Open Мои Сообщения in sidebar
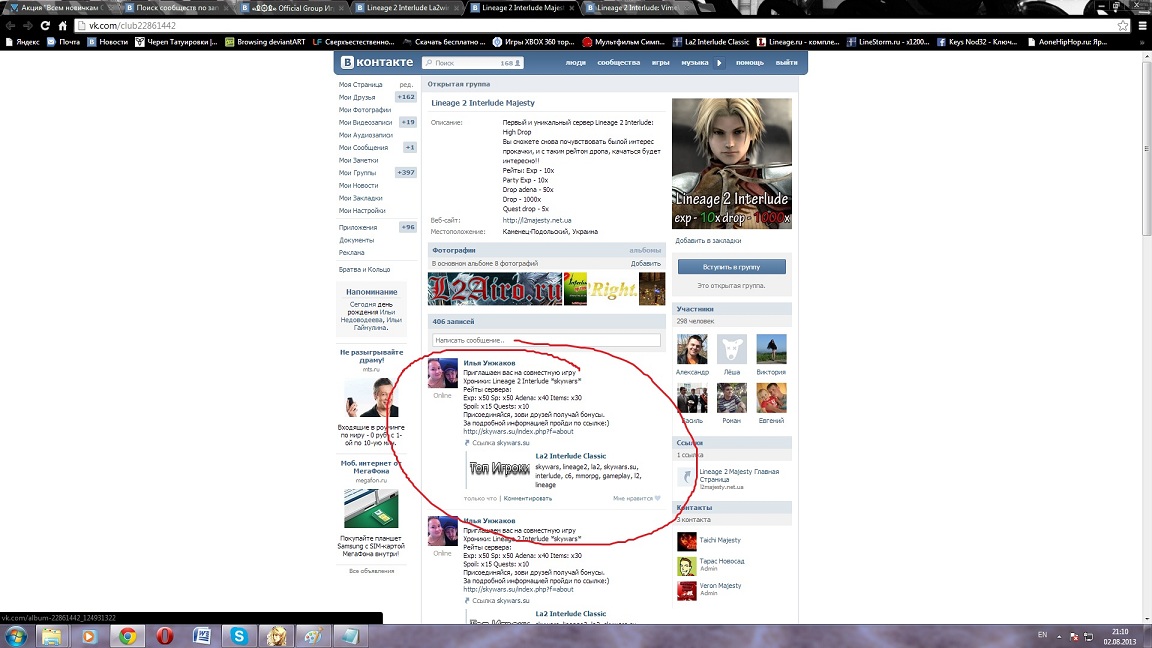 click(x=363, y=147)
